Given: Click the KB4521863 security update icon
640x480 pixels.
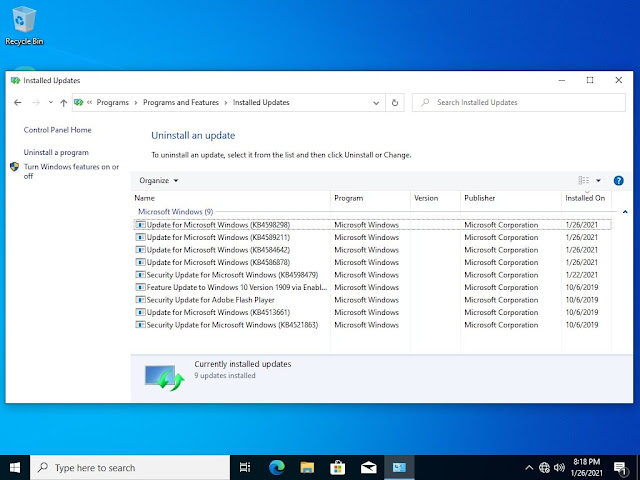Looking at the screenshot, I should tap(140, 324).
